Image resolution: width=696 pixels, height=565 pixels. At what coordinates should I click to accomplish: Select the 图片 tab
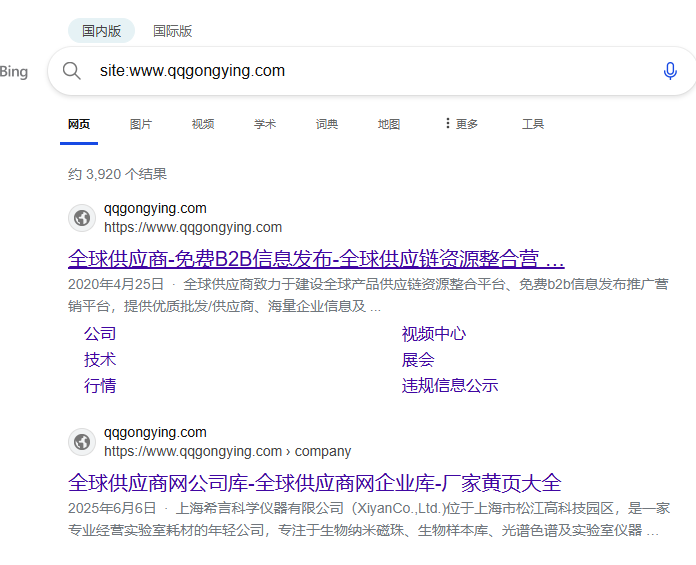[141, 124]
